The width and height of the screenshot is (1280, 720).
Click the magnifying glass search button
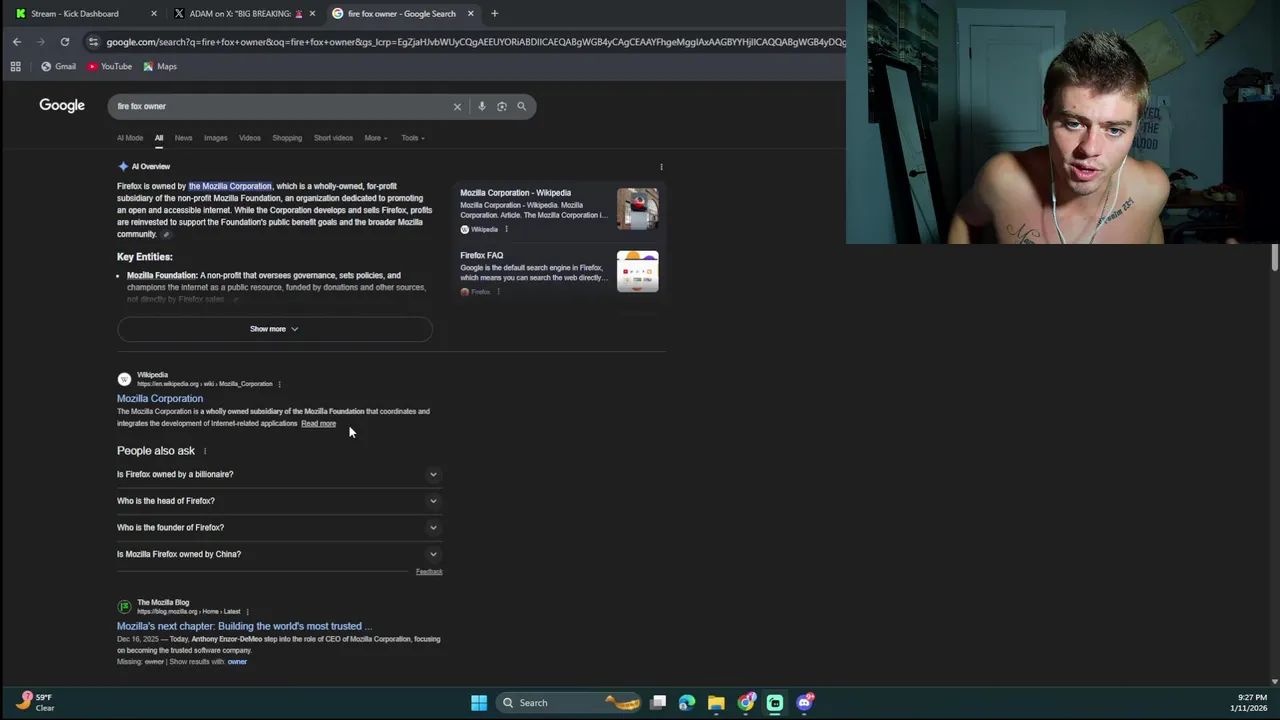click(521, 106)
